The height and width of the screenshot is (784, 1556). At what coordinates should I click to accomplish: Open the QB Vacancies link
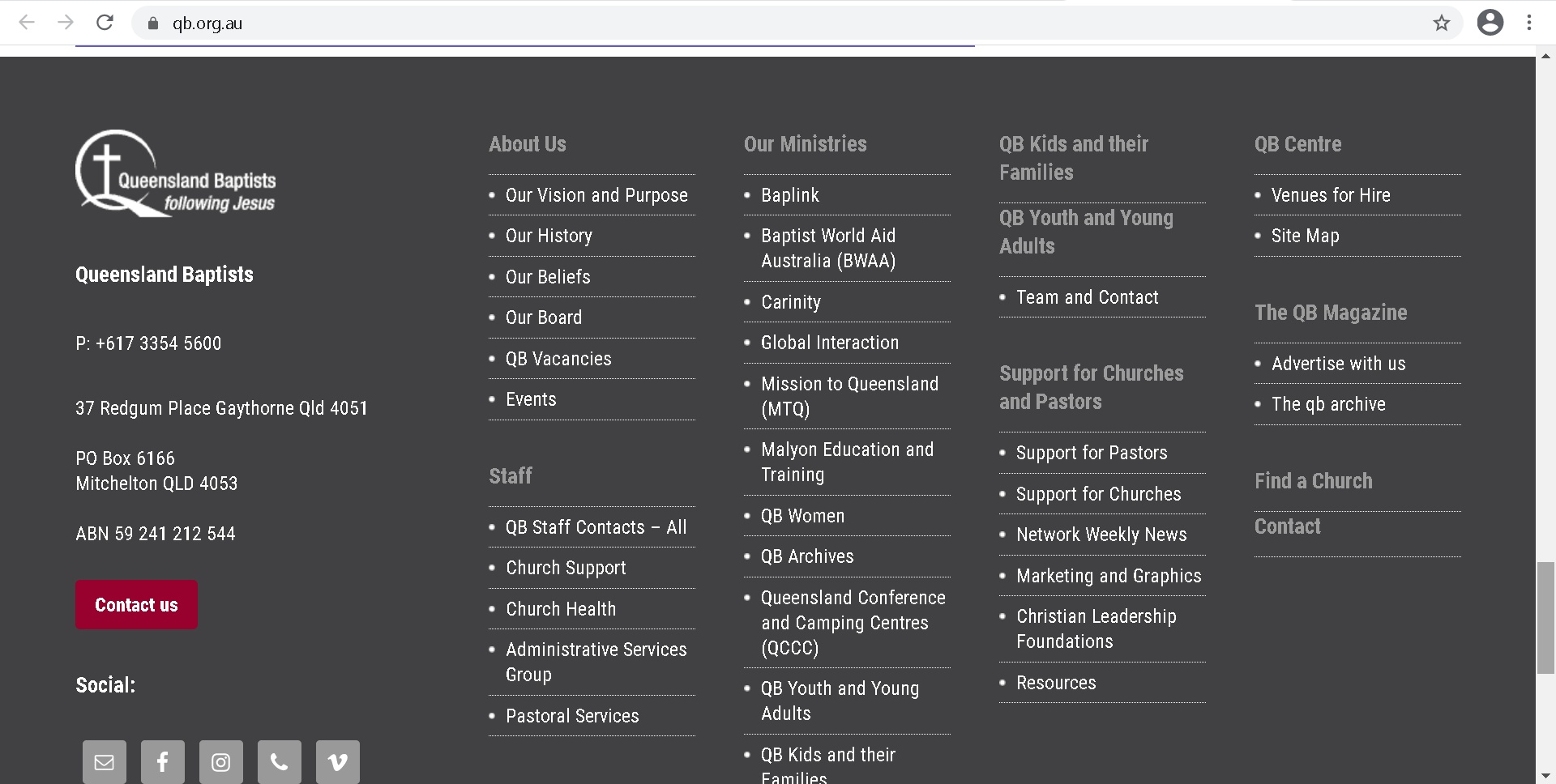point(558,359)
